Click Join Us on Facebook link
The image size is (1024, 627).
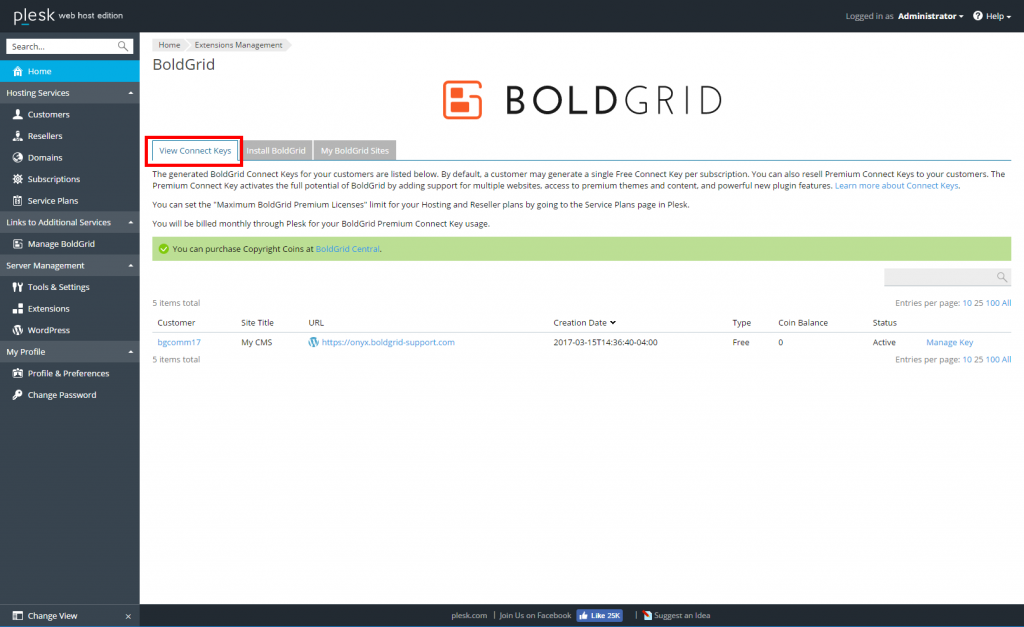pos(535,615)
